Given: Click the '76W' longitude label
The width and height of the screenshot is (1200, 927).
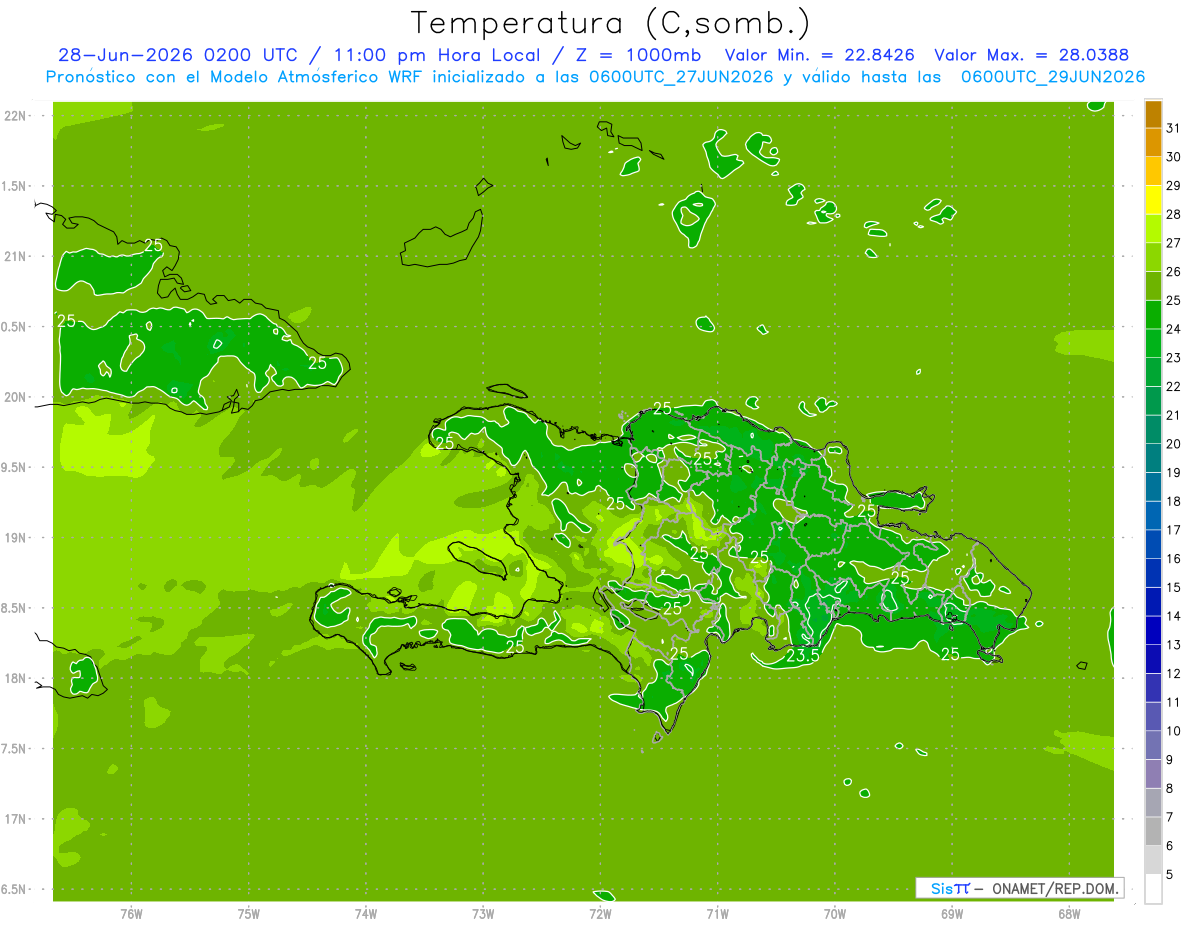Looking at the screenshot, I should tap(131, 914).
